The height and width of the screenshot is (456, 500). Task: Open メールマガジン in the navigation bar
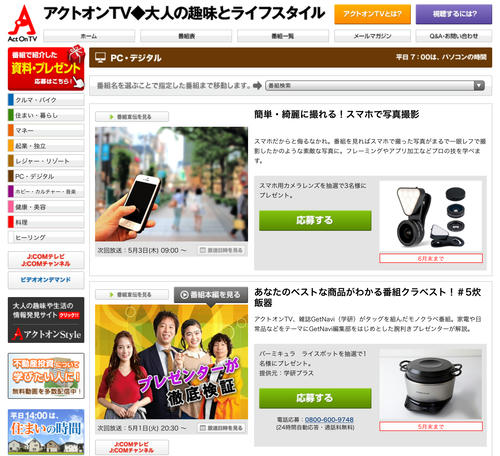coord(372,36)
